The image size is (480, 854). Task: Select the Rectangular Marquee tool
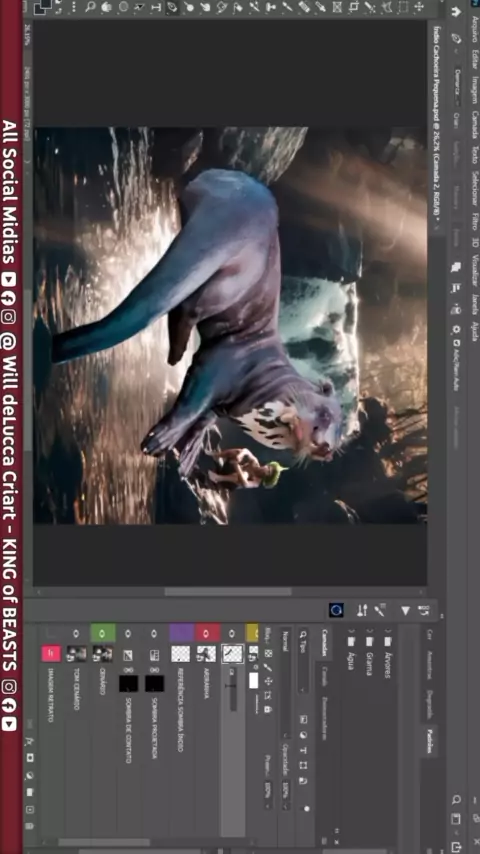tap(404, 8)
